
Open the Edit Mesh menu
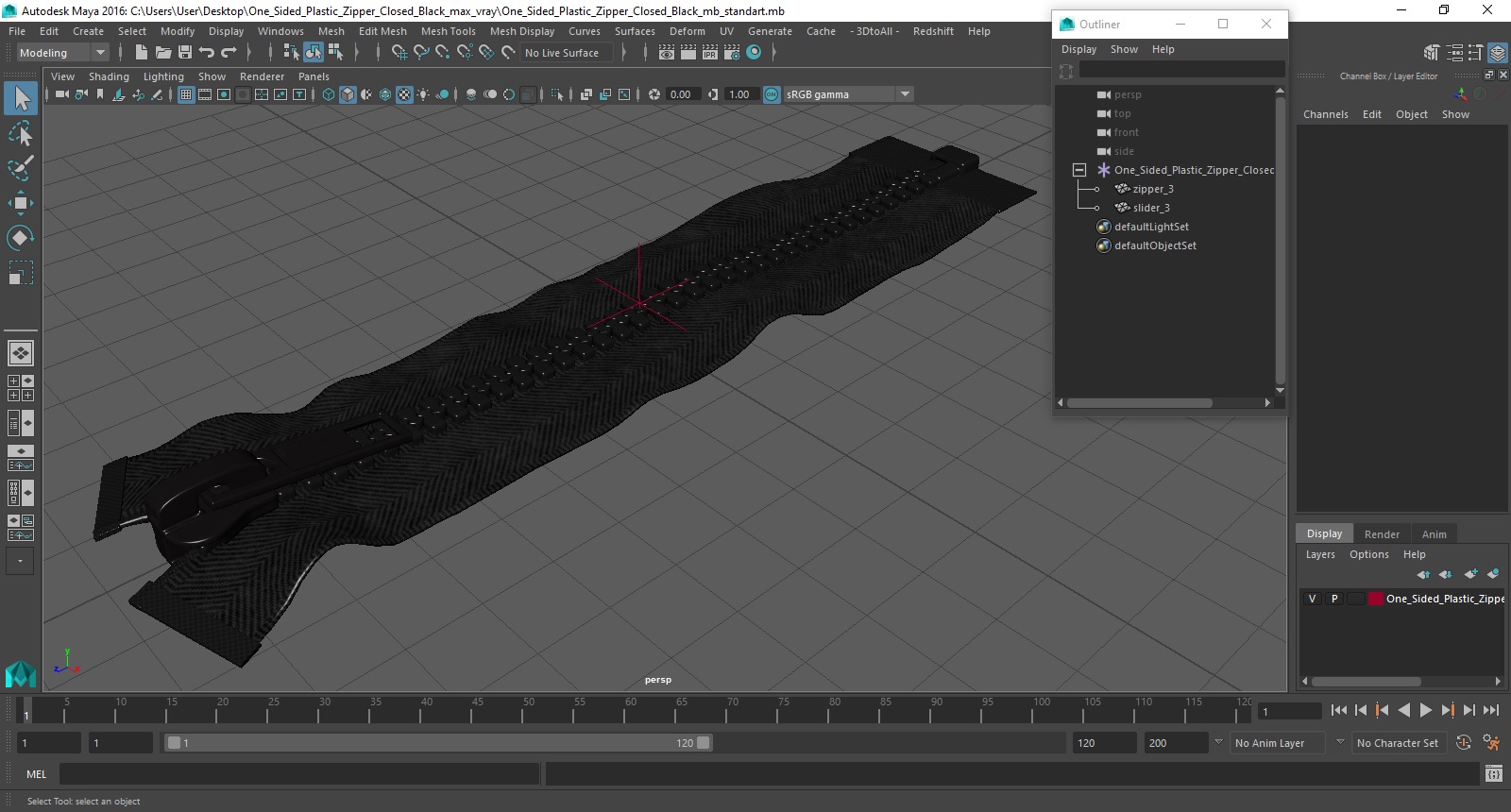382,31
